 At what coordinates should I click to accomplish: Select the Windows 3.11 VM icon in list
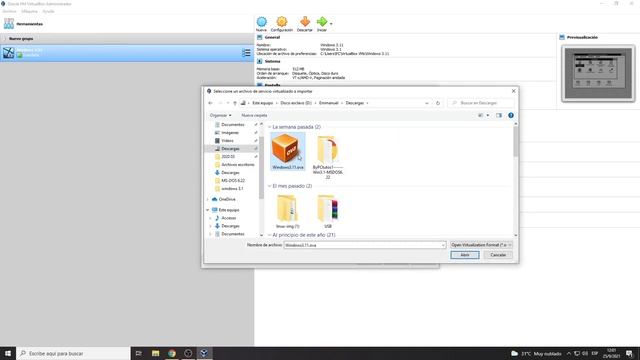click(x=9, y=53)
